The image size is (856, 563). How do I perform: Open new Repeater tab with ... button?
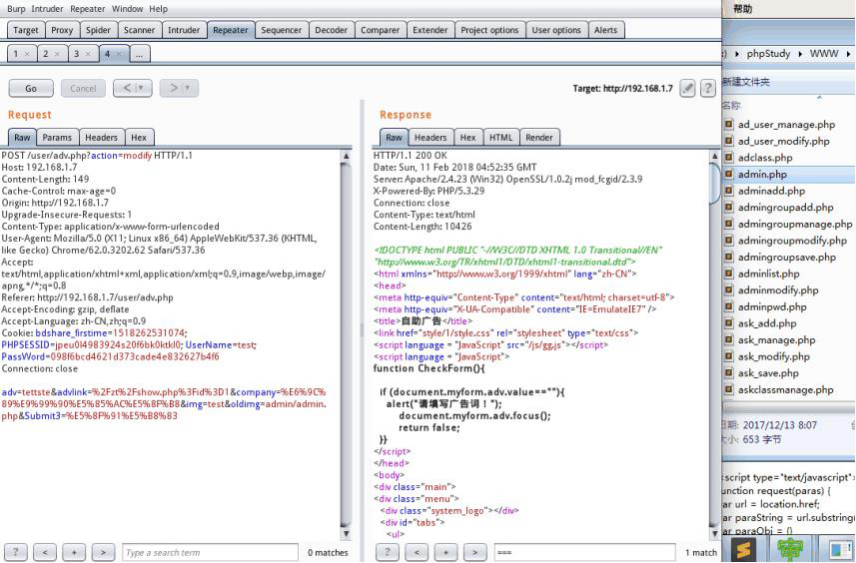click(140, 54)
